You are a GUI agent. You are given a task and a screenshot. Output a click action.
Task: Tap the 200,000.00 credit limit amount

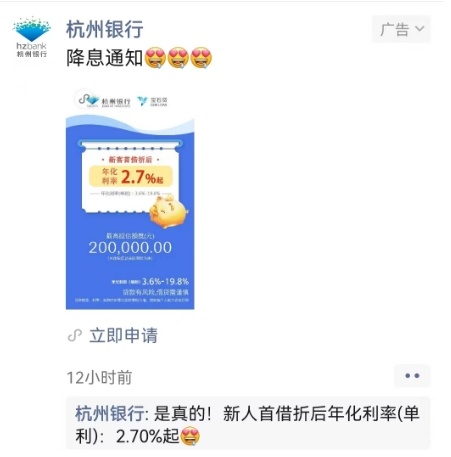point(130,248)
